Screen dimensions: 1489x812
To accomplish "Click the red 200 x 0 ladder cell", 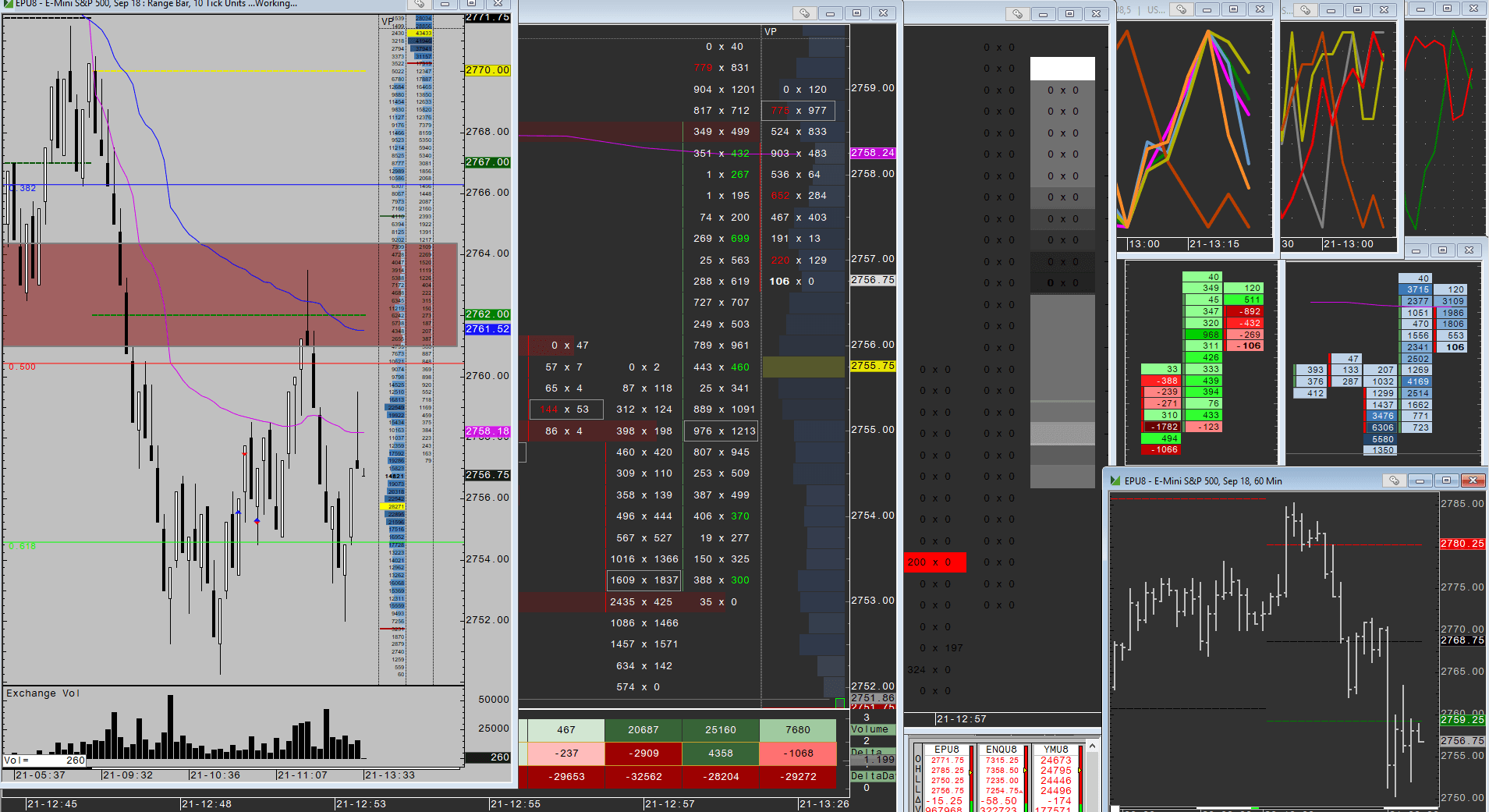I will click(x=935, y=562).
